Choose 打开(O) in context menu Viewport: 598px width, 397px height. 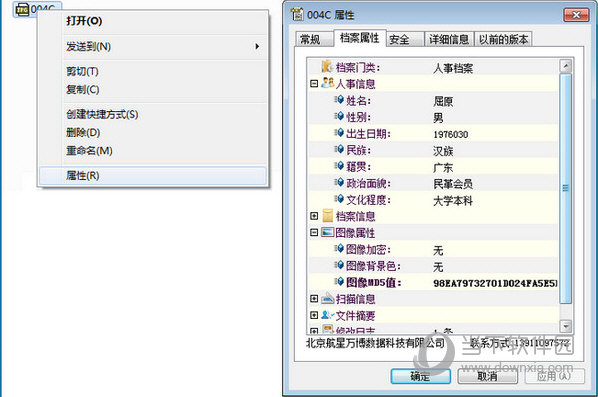(x=153, y=21)
